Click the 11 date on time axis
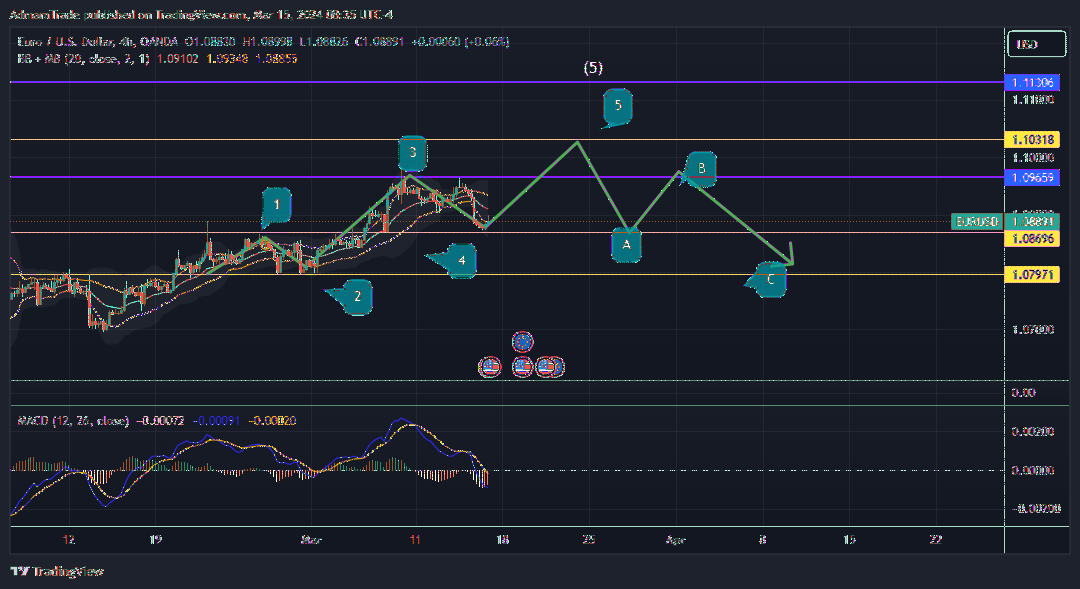 tap(415, 540)
